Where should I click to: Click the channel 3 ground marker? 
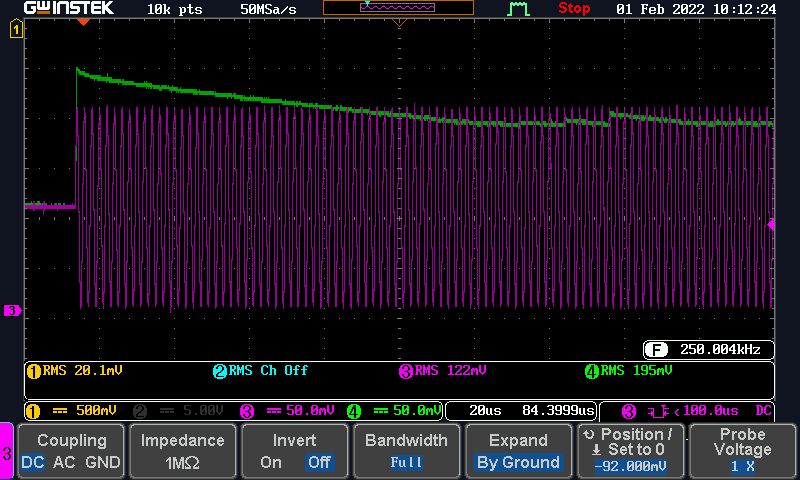pyautogui.click(x=11, y=310)
